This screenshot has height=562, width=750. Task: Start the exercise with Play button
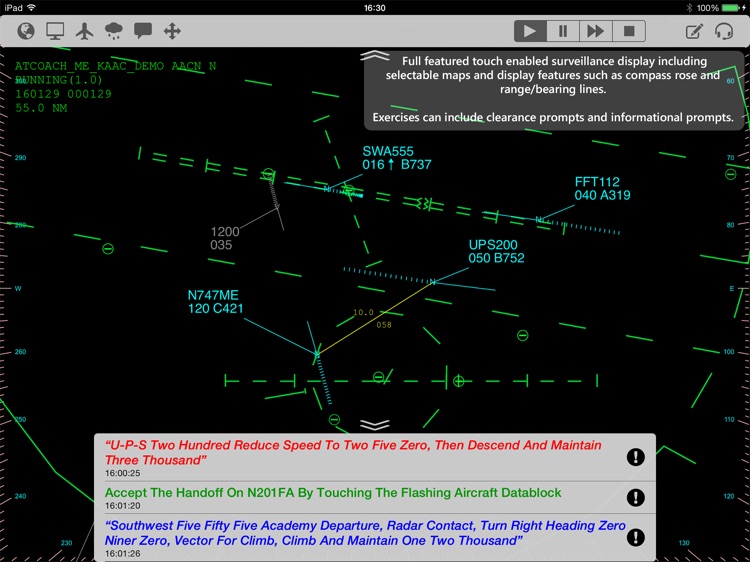coord(530,31)
